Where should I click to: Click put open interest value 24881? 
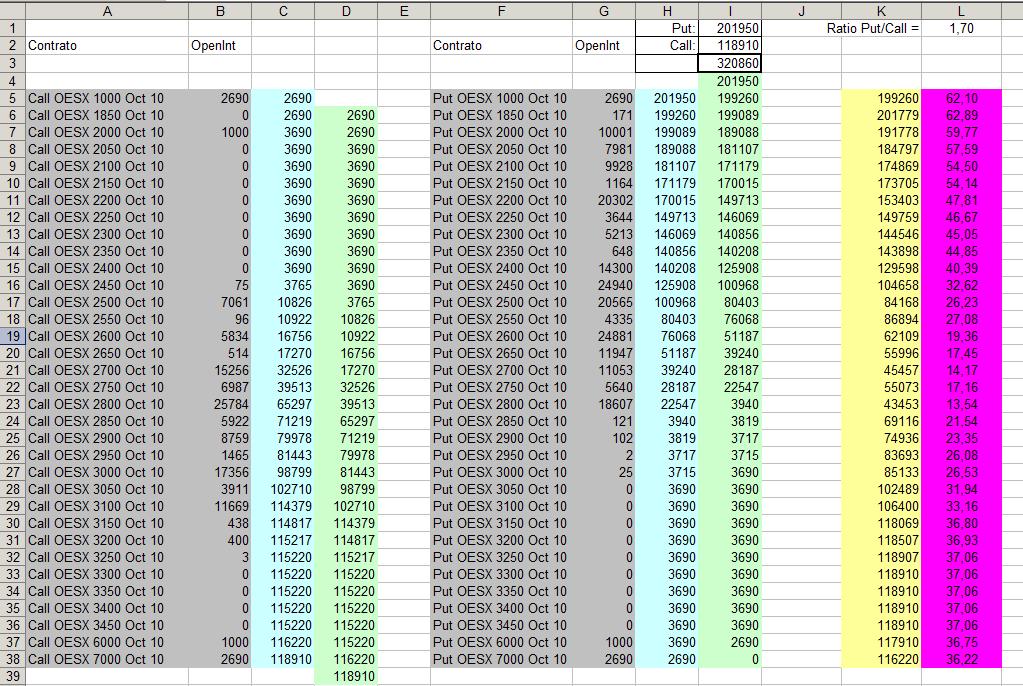(x=603, y=336)
